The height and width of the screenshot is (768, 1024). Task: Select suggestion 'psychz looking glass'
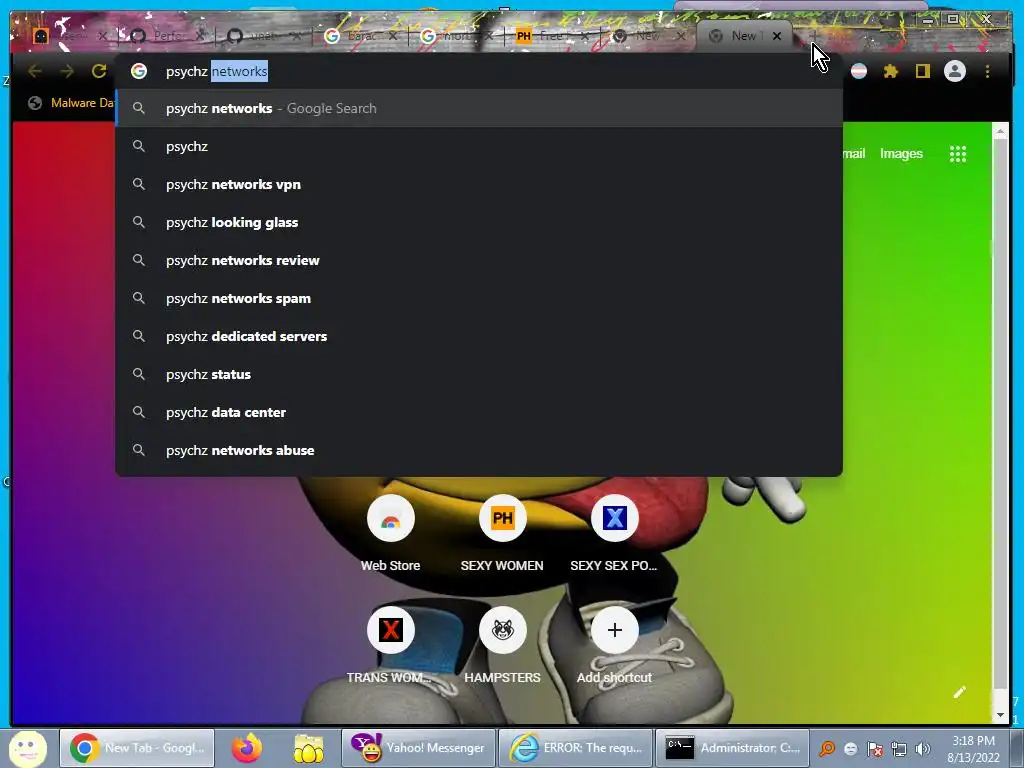coord(479,222)
